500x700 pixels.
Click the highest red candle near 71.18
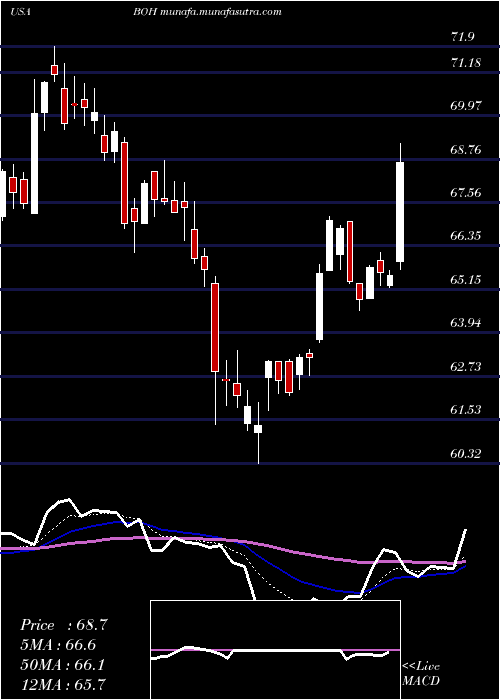[x=54, y=69]
